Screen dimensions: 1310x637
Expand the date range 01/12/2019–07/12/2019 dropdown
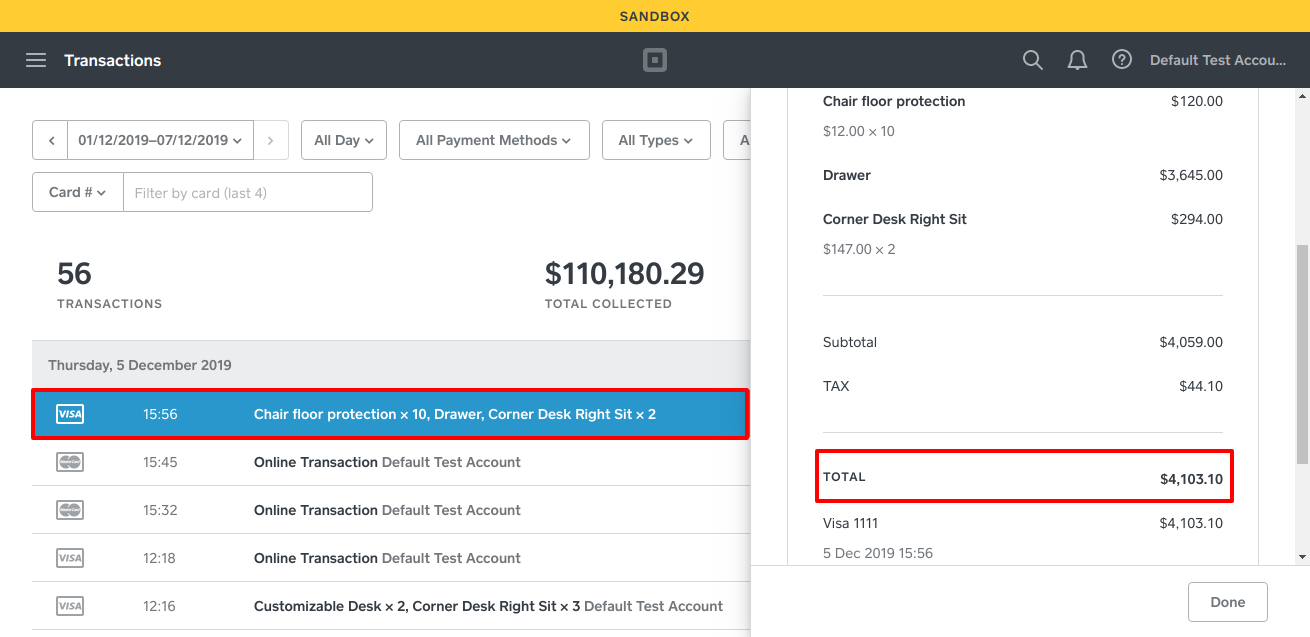tap(160, 141)
